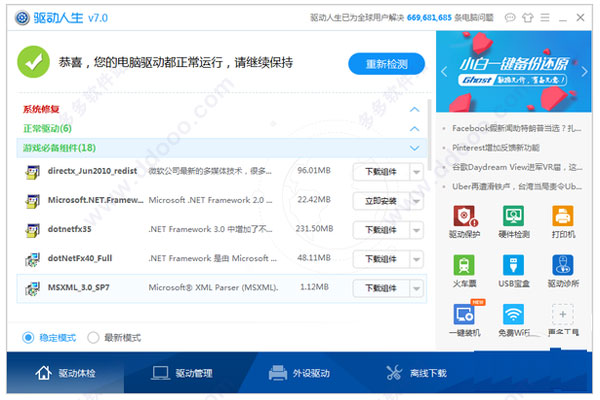Open 驱动保护 shield tool
600x400 pixels.
click(x=464, y=216)
